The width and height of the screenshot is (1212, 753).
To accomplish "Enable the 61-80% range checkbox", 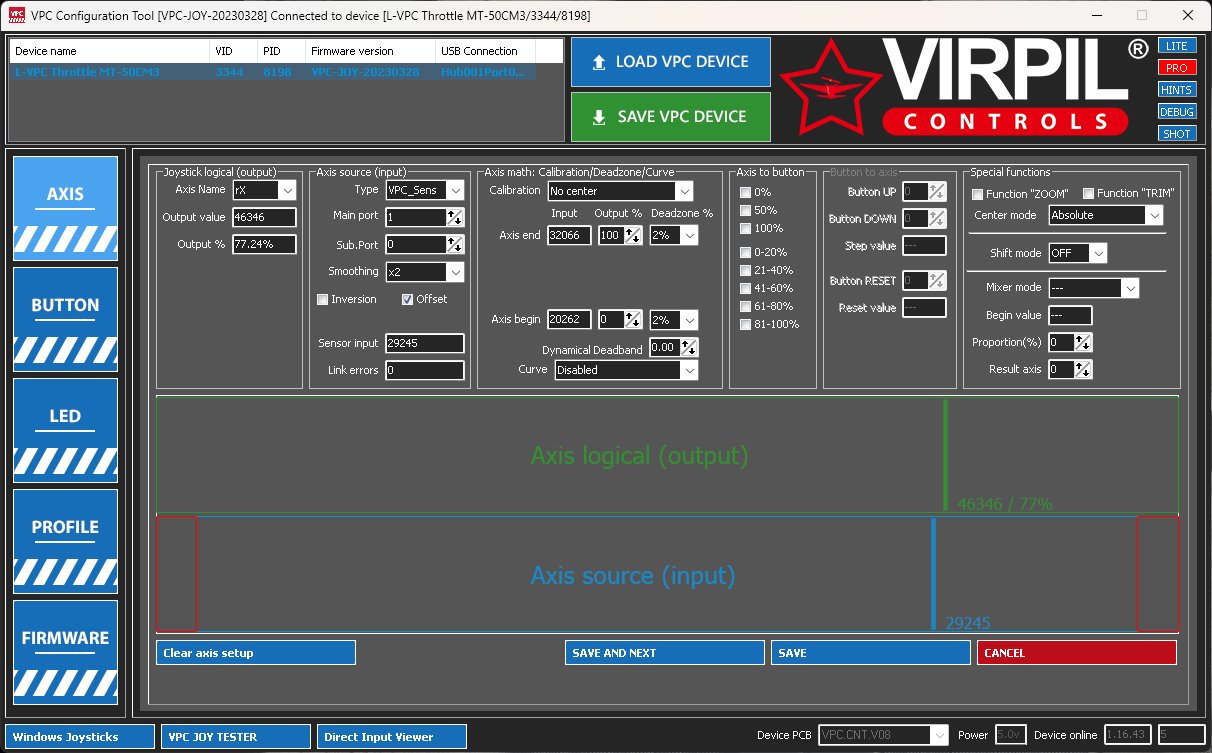I will click(744, 306).
